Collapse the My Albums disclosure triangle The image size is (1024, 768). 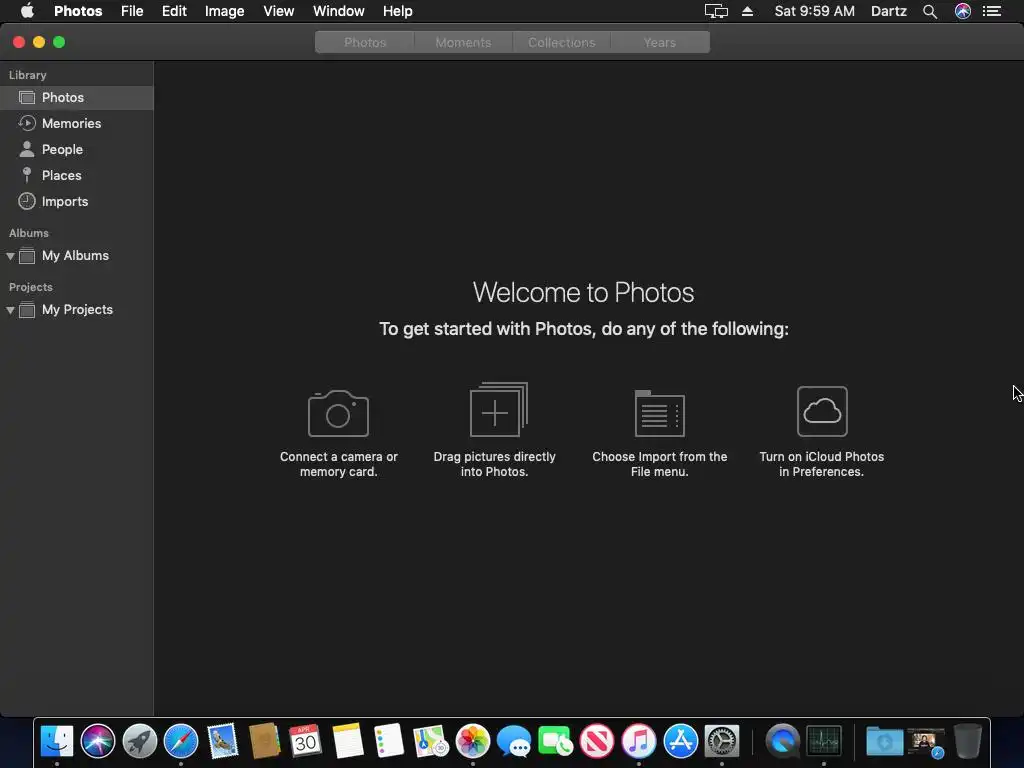pyautogui.click(x=10, y=256)
